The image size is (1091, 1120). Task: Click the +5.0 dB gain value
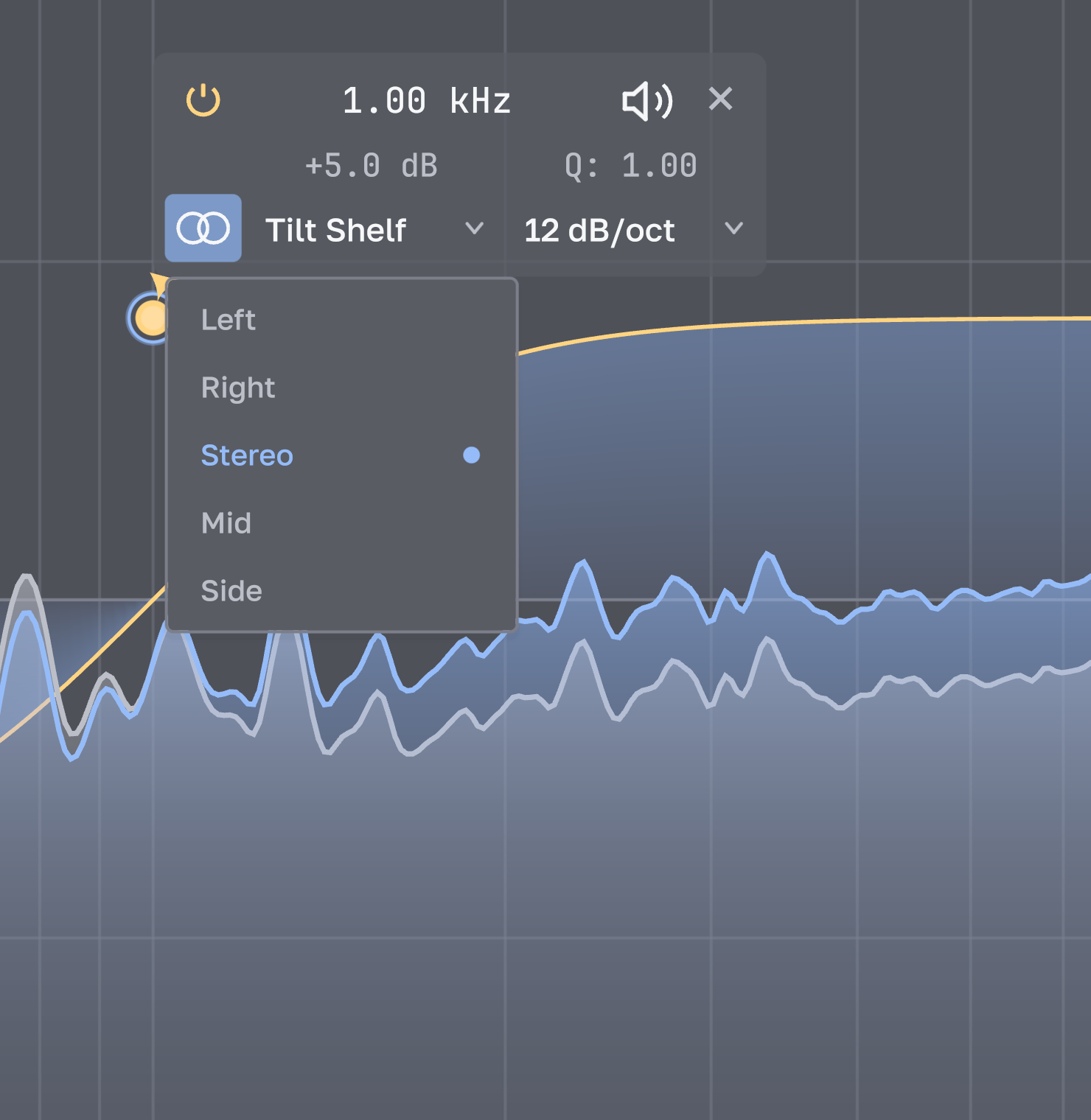pos(372,166)
